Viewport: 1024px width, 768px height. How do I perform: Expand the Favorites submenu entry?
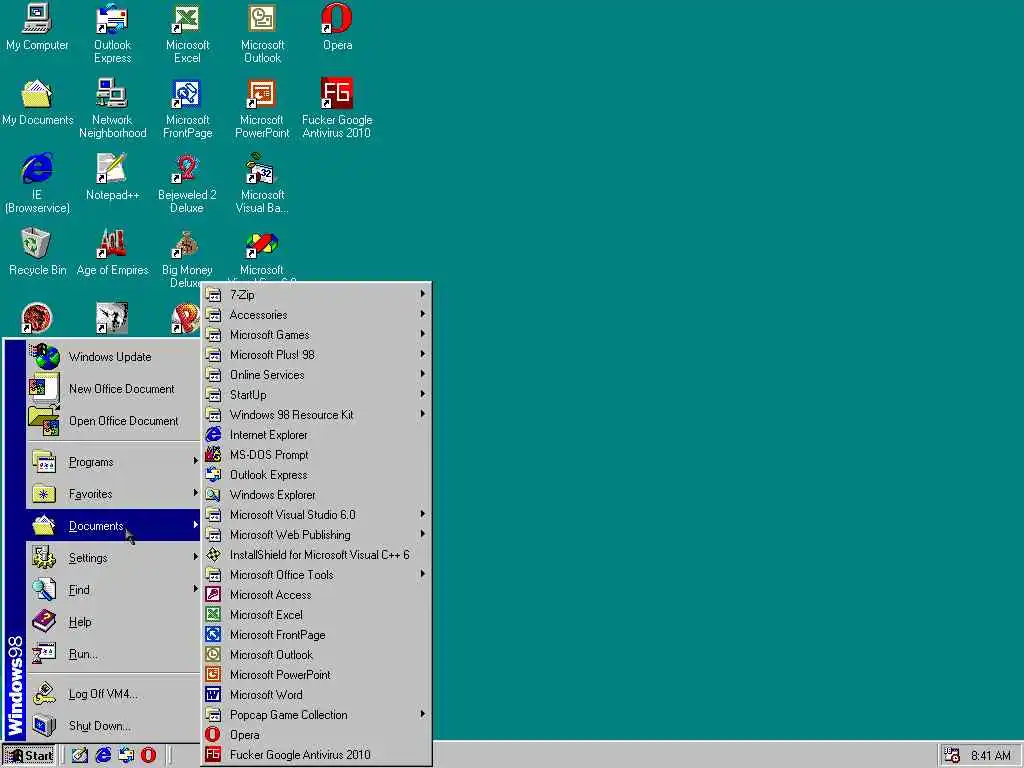point(113,494)
